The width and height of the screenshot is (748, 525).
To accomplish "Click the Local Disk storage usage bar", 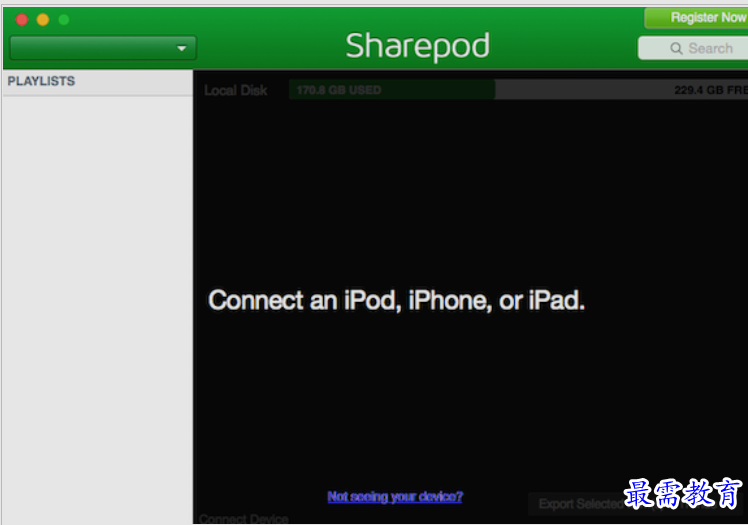I will (x=519, y=90).
